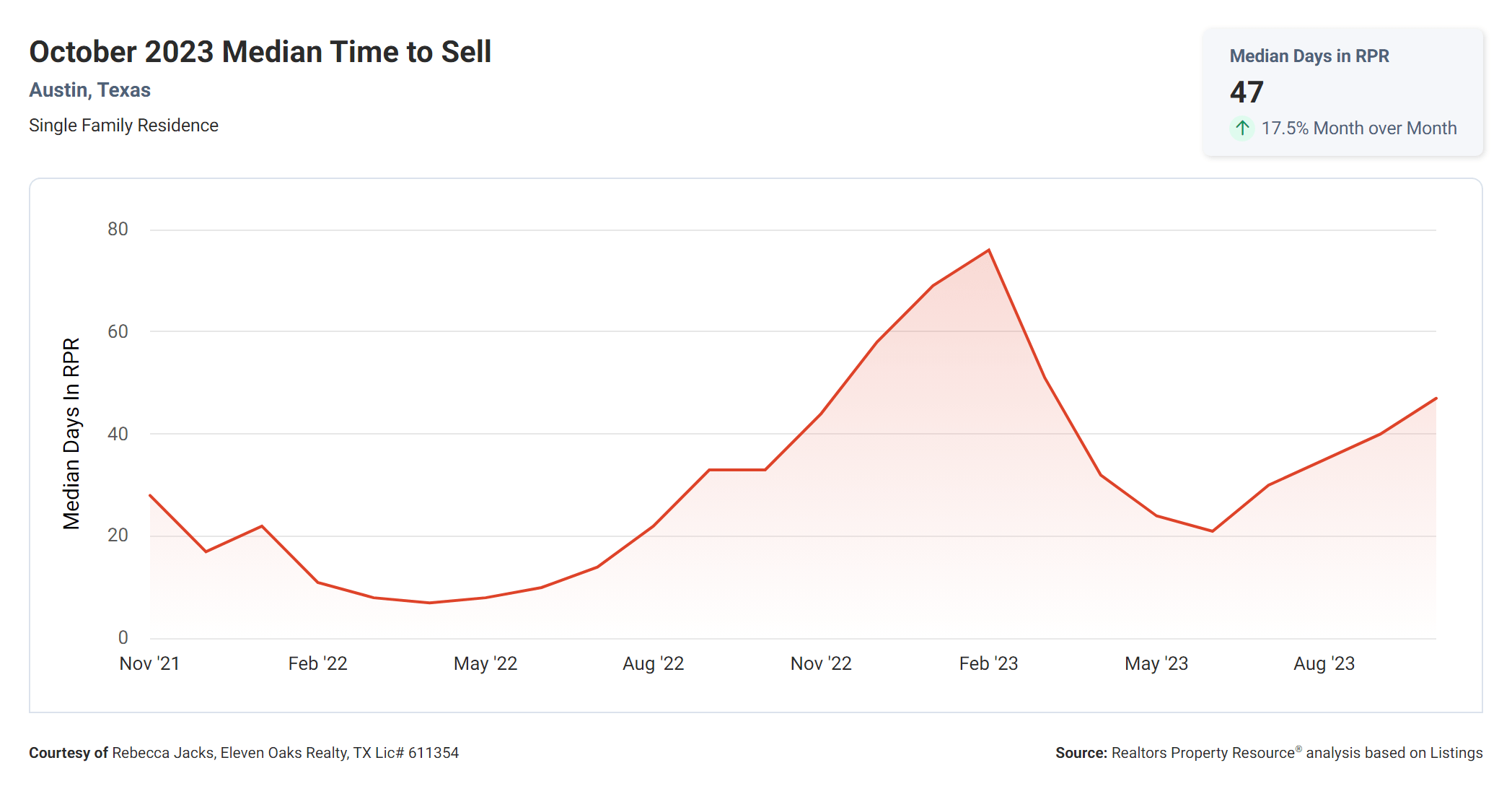Click the Feb '22 axis label
This screenshot has width=1512, height=794.
point(317,663)
